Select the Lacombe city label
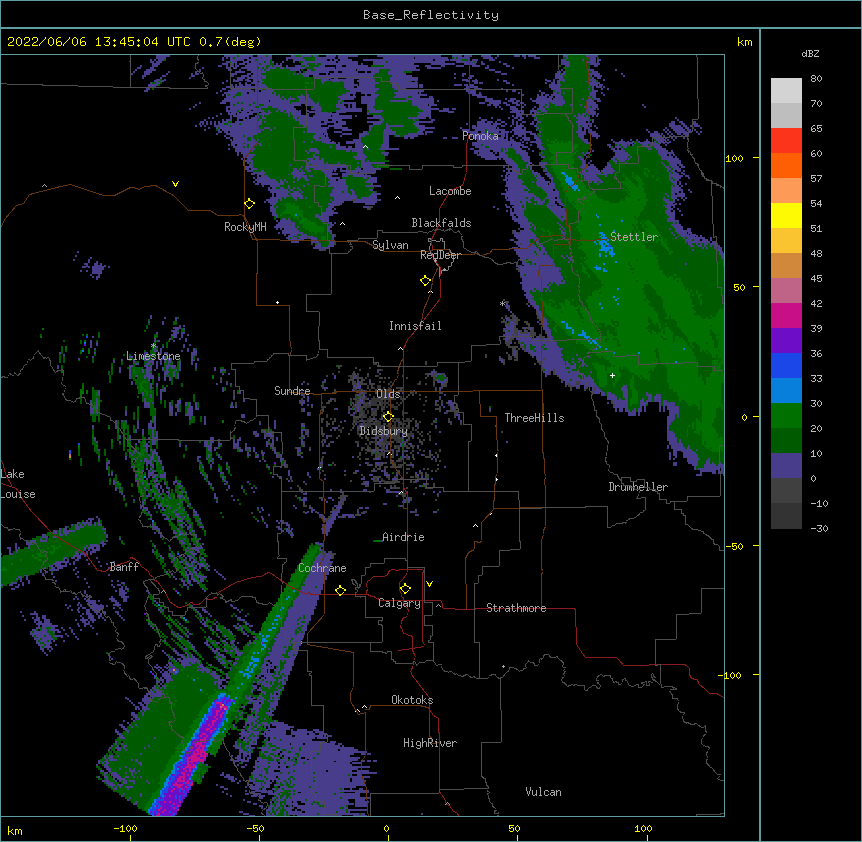 point(450,191)
